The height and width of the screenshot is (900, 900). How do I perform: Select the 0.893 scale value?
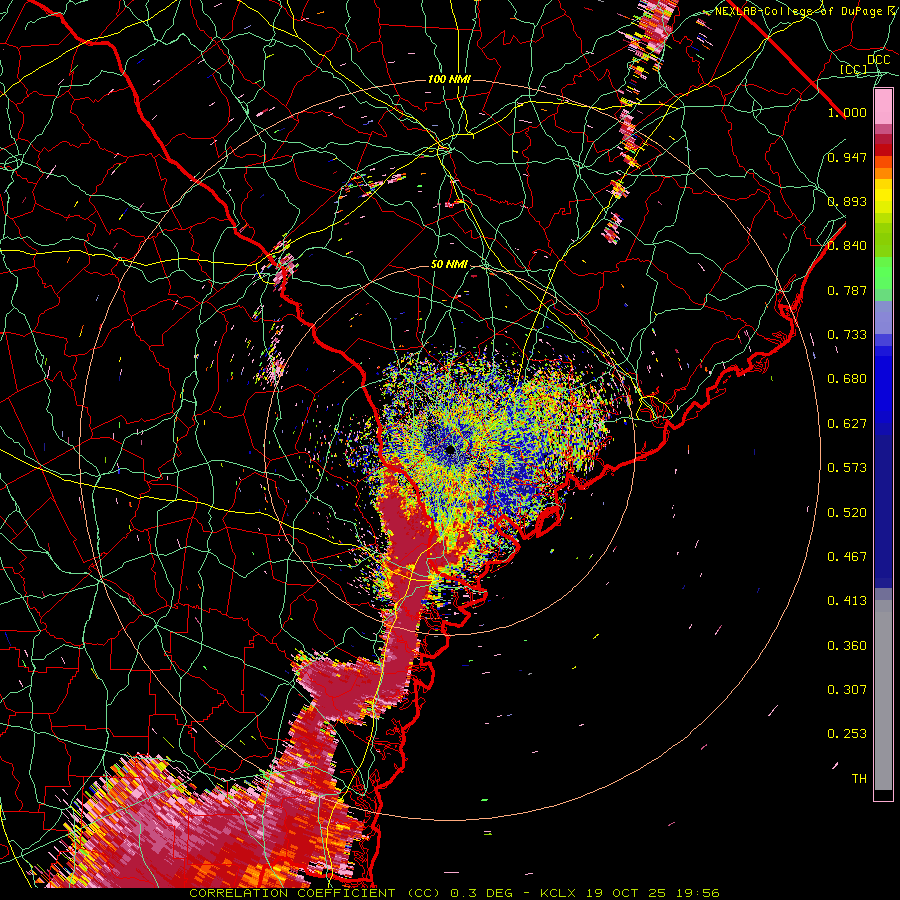(x=847, y=201)
